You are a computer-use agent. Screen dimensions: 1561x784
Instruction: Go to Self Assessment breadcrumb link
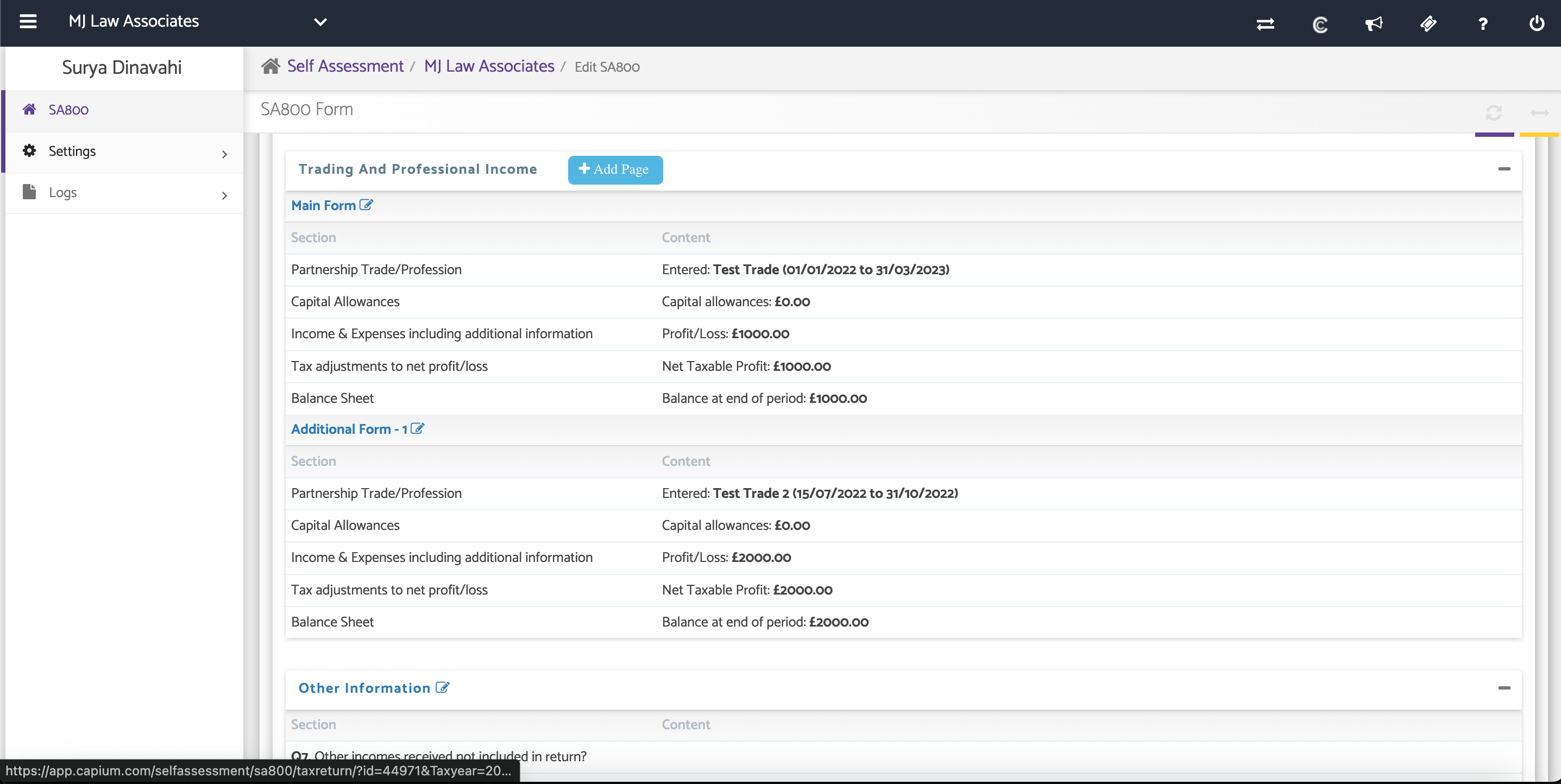[x=345, y=66]
